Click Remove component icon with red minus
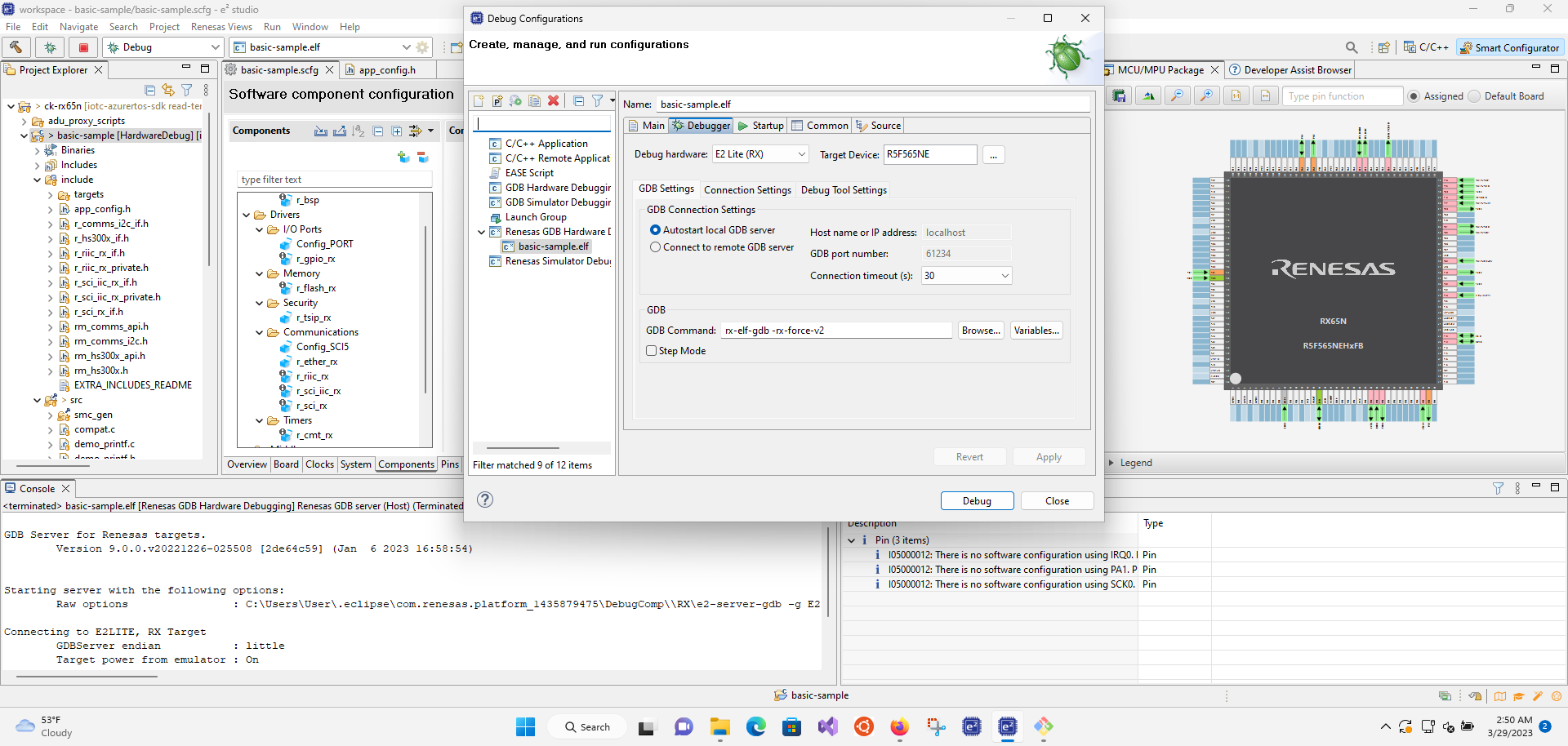This screenshot has width=1568, height=746. (x=423, y=157)
